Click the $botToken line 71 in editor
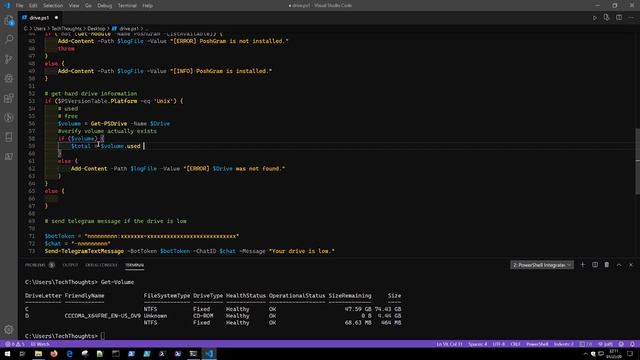The height and width of the screenshot is (360, 640). 142,236
